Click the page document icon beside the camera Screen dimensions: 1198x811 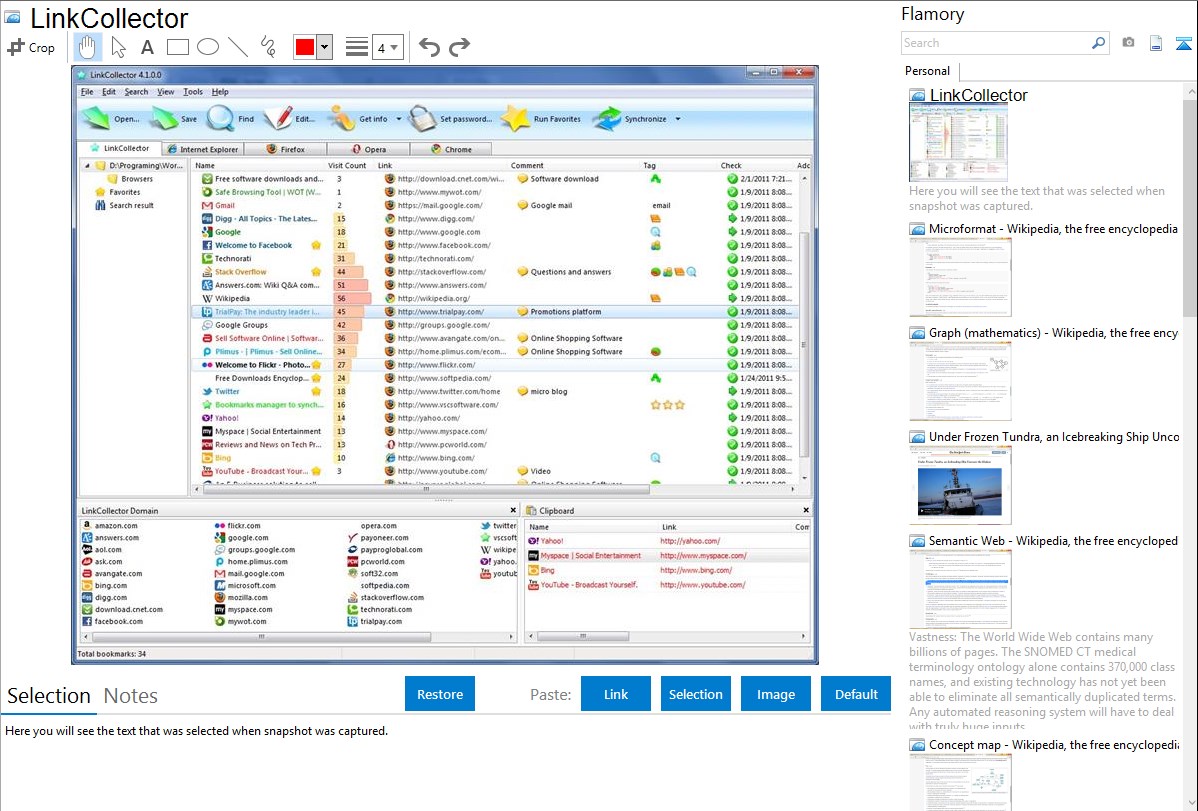click(x=1156, y=43)
